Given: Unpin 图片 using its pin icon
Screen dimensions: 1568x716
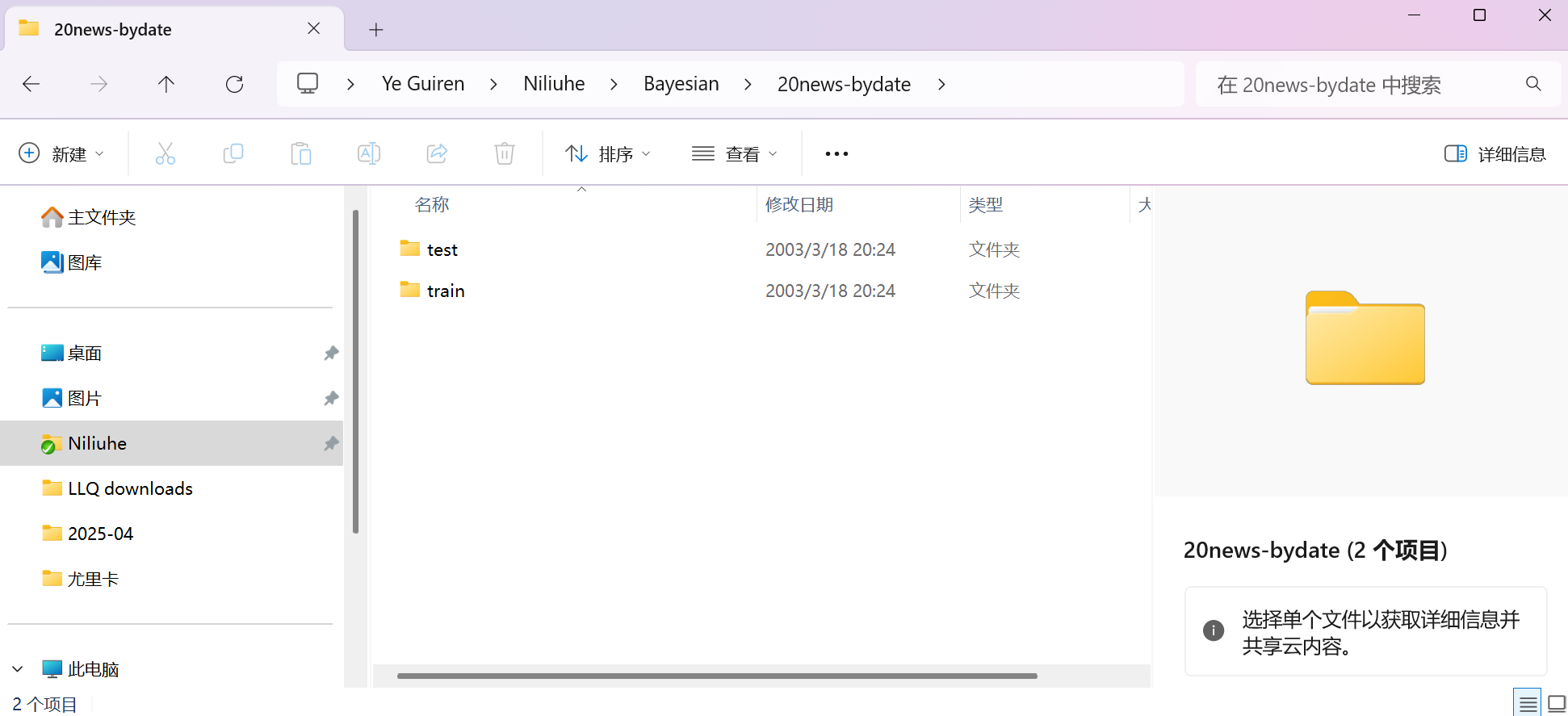Looking at the screenshot, I should tap(331, 398).
